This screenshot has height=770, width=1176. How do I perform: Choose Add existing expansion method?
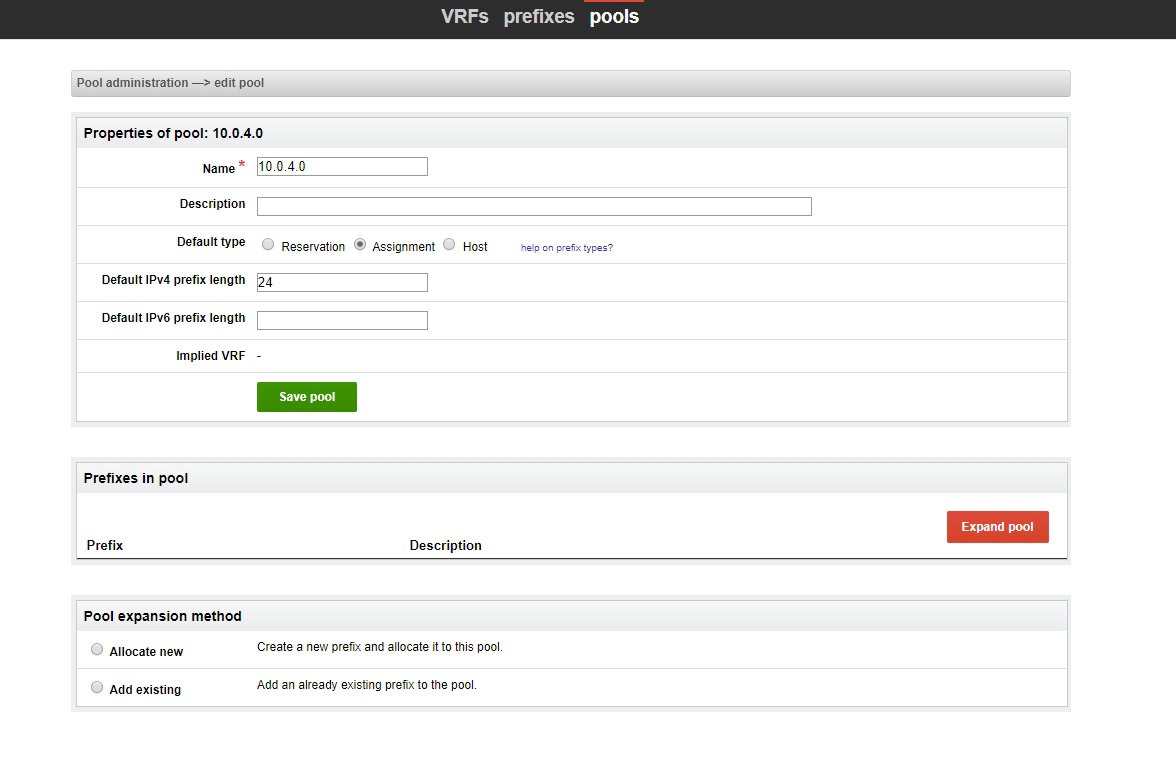[97, 686]
